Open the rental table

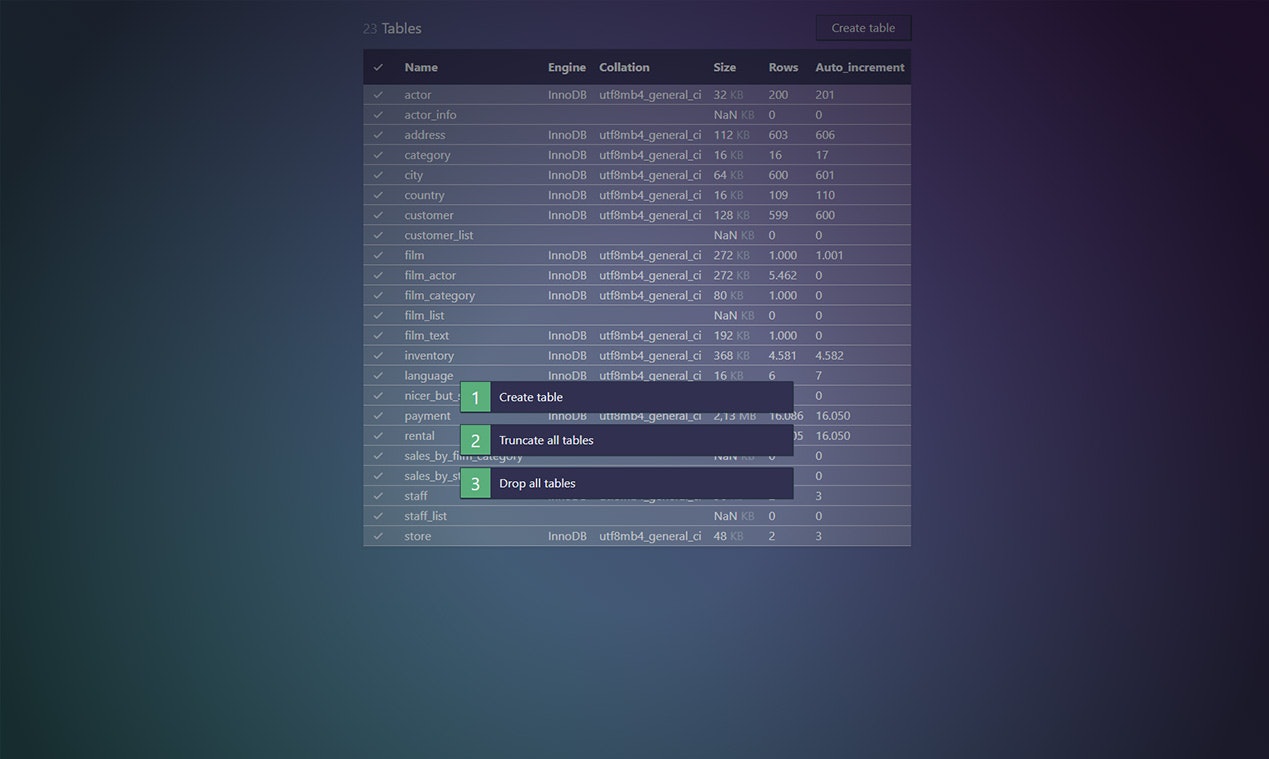[x=419, y=435]
